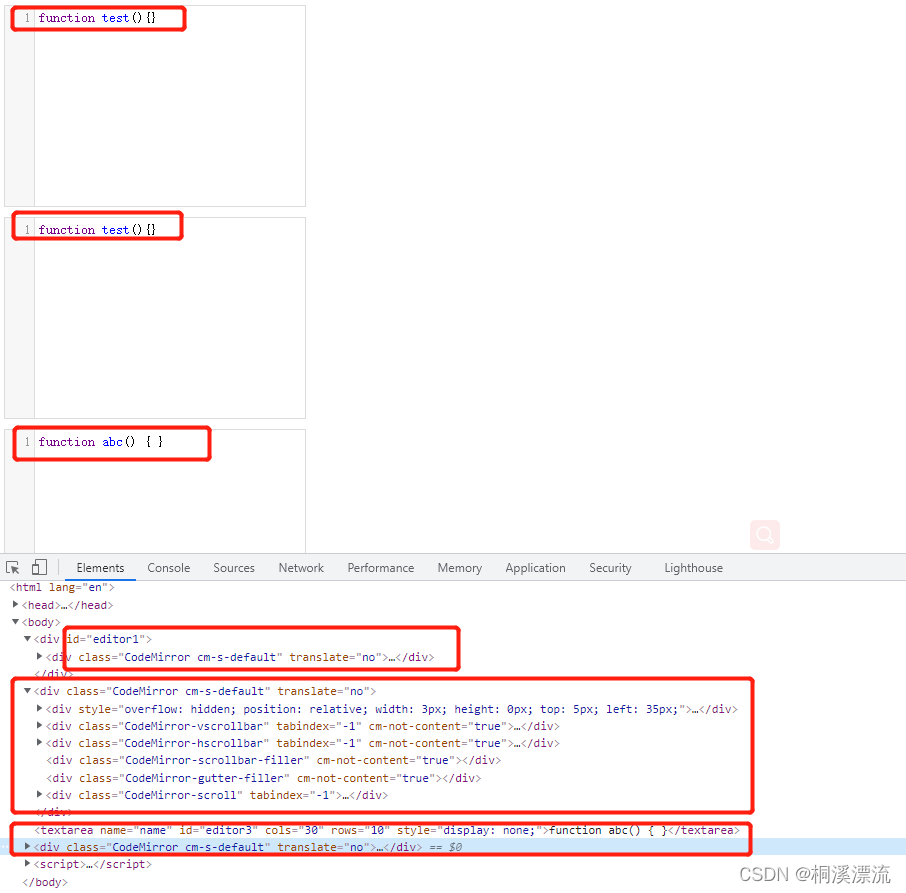
Task: Switch to the Console tab
Action: pyautogui.click(x=169, y=568)
